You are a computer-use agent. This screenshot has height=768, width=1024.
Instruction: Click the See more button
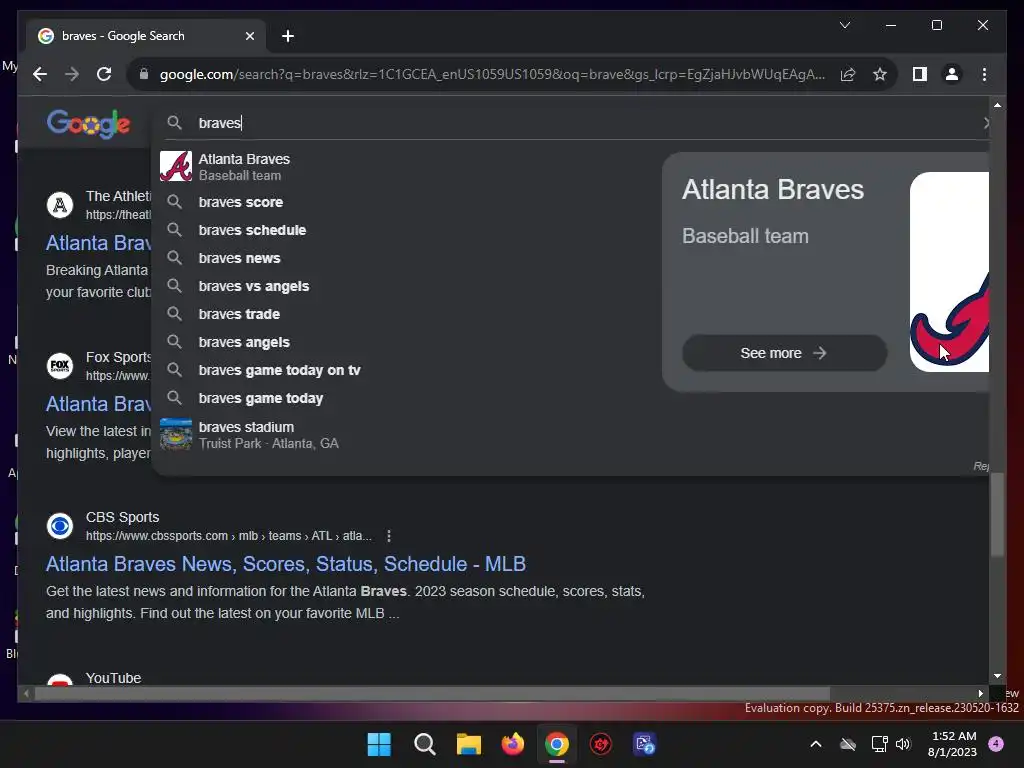[784, 353]
